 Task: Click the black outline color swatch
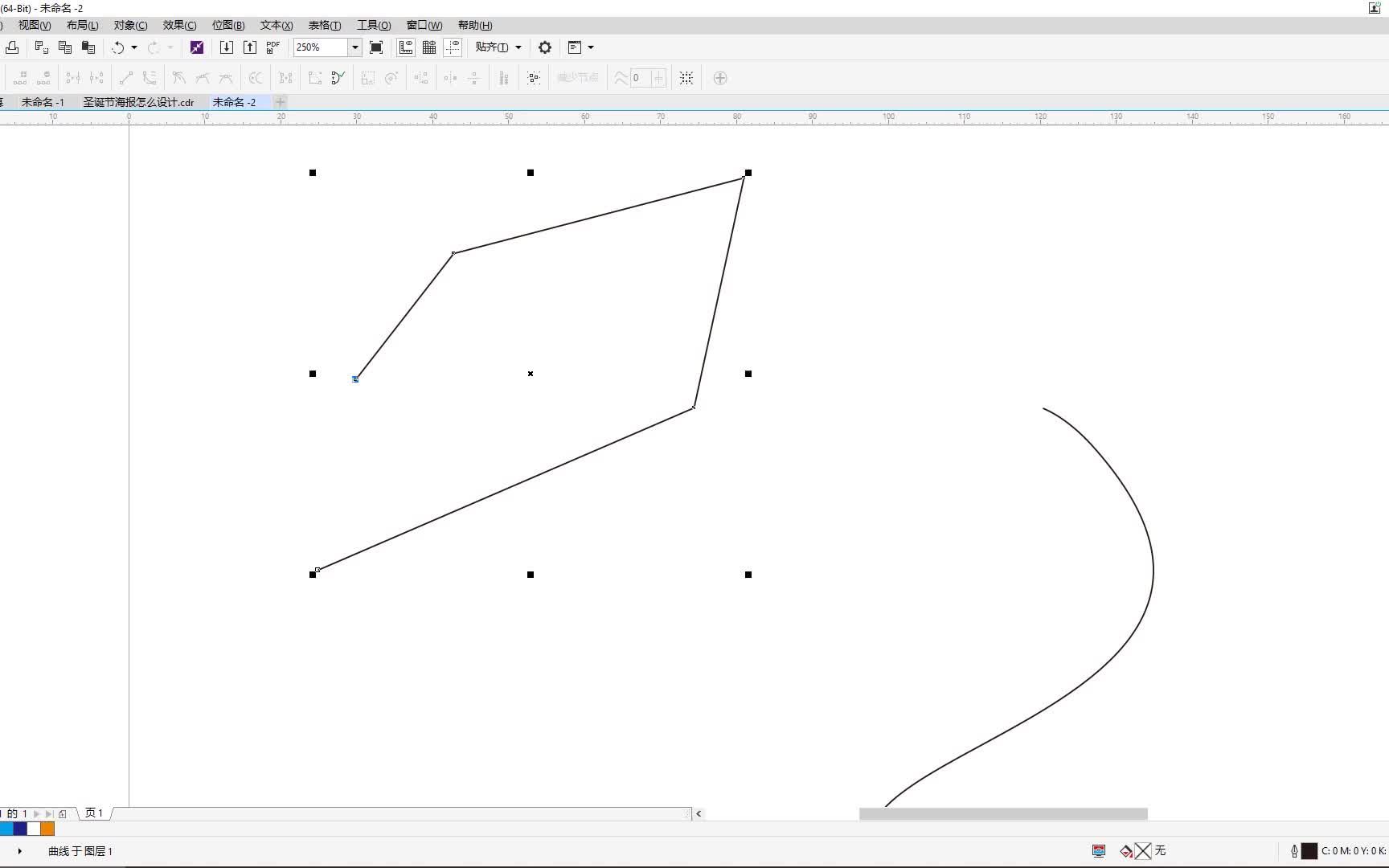[1309, 850]
